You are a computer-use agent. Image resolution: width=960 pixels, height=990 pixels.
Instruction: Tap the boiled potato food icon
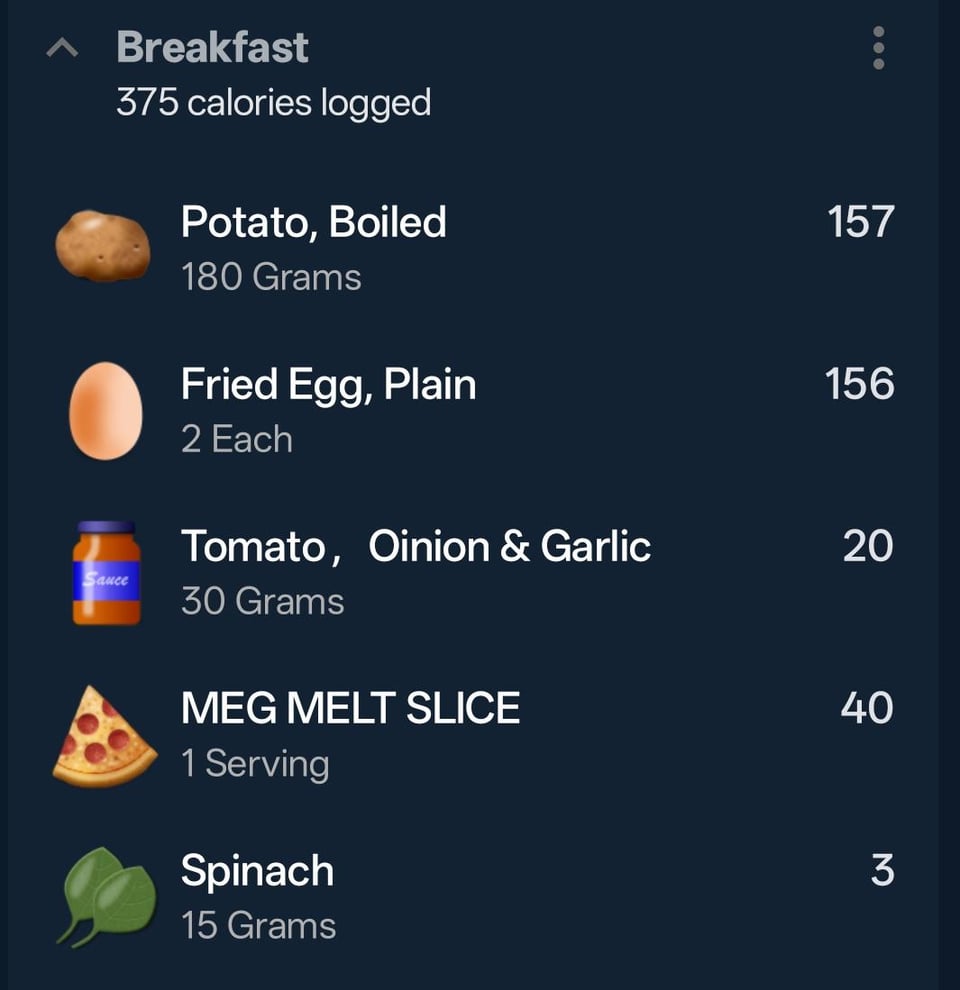click(x=103, y=246)
